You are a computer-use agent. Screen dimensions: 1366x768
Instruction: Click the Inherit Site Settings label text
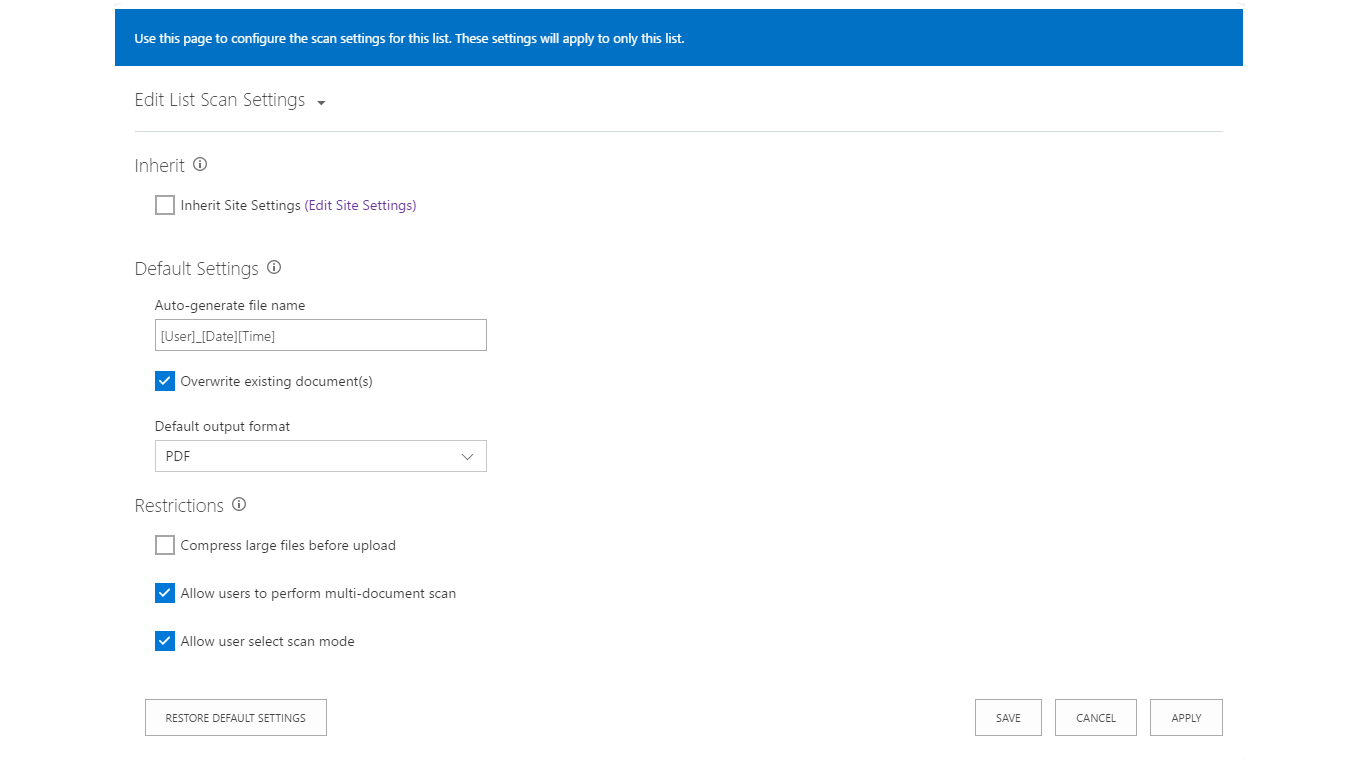(240, 206)
